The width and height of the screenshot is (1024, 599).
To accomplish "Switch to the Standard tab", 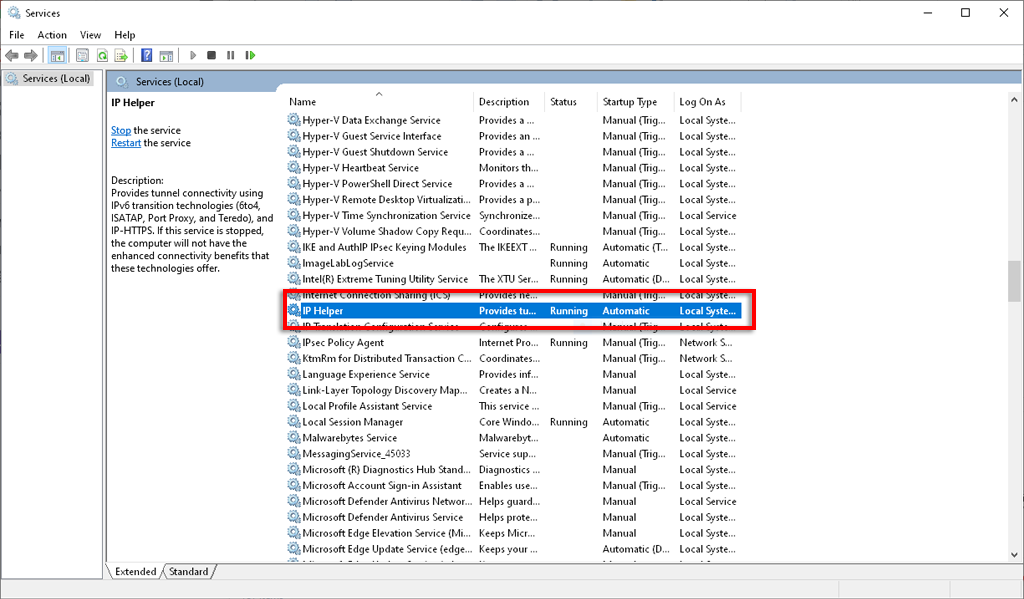I will 189,571.
